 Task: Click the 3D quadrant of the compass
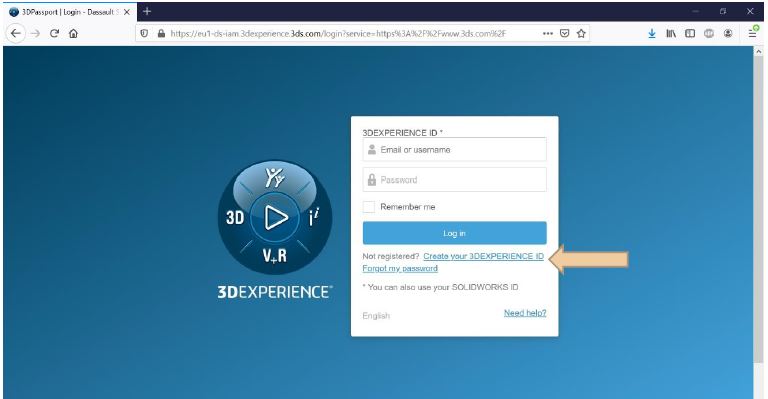click(235, 217)
